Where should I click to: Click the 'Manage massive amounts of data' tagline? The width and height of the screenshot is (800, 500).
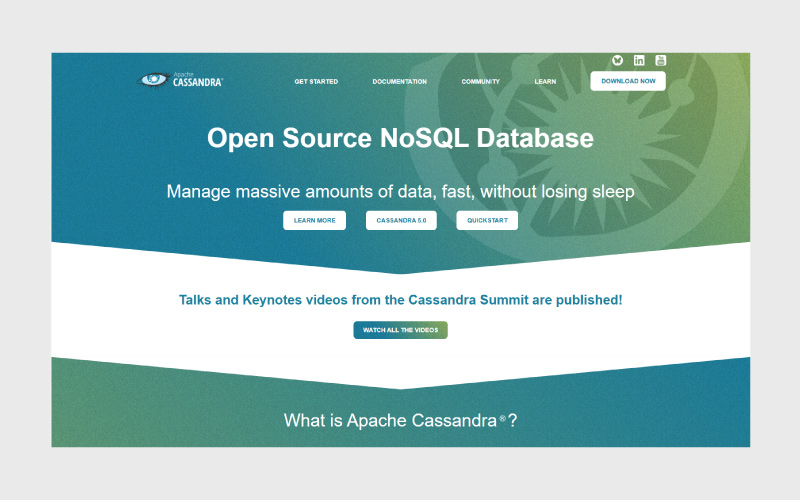[401, 192]
